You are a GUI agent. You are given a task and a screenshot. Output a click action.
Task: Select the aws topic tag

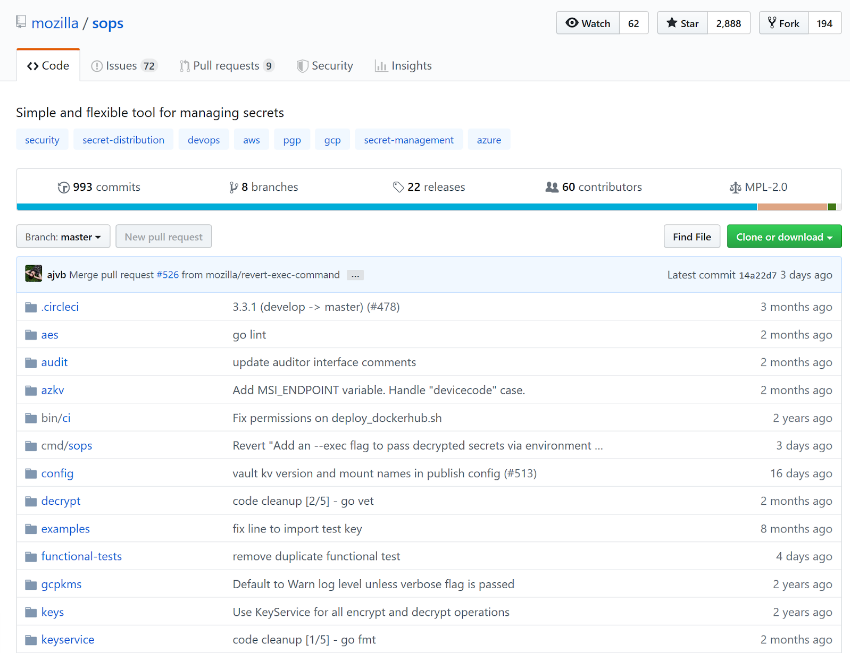coord(252,140)
